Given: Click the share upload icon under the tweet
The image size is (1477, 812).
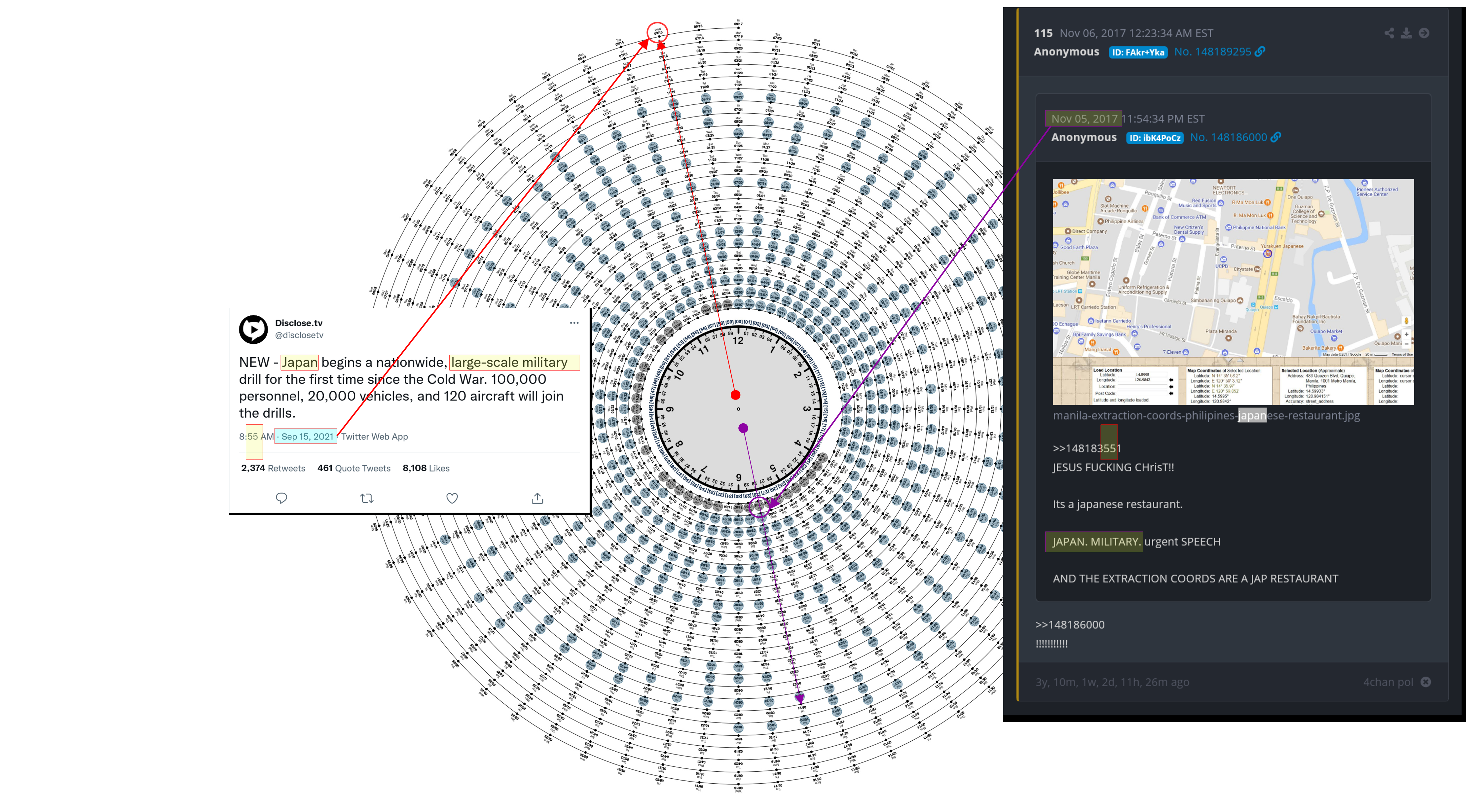Looking at the screenshot, I should click(x=537, y=498).
